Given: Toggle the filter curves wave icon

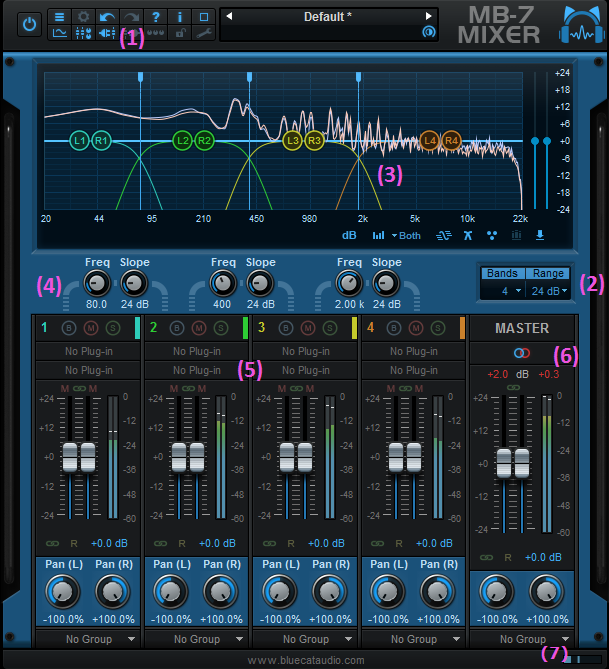Looking at the screenshot, I should click(x=444, y=236).
